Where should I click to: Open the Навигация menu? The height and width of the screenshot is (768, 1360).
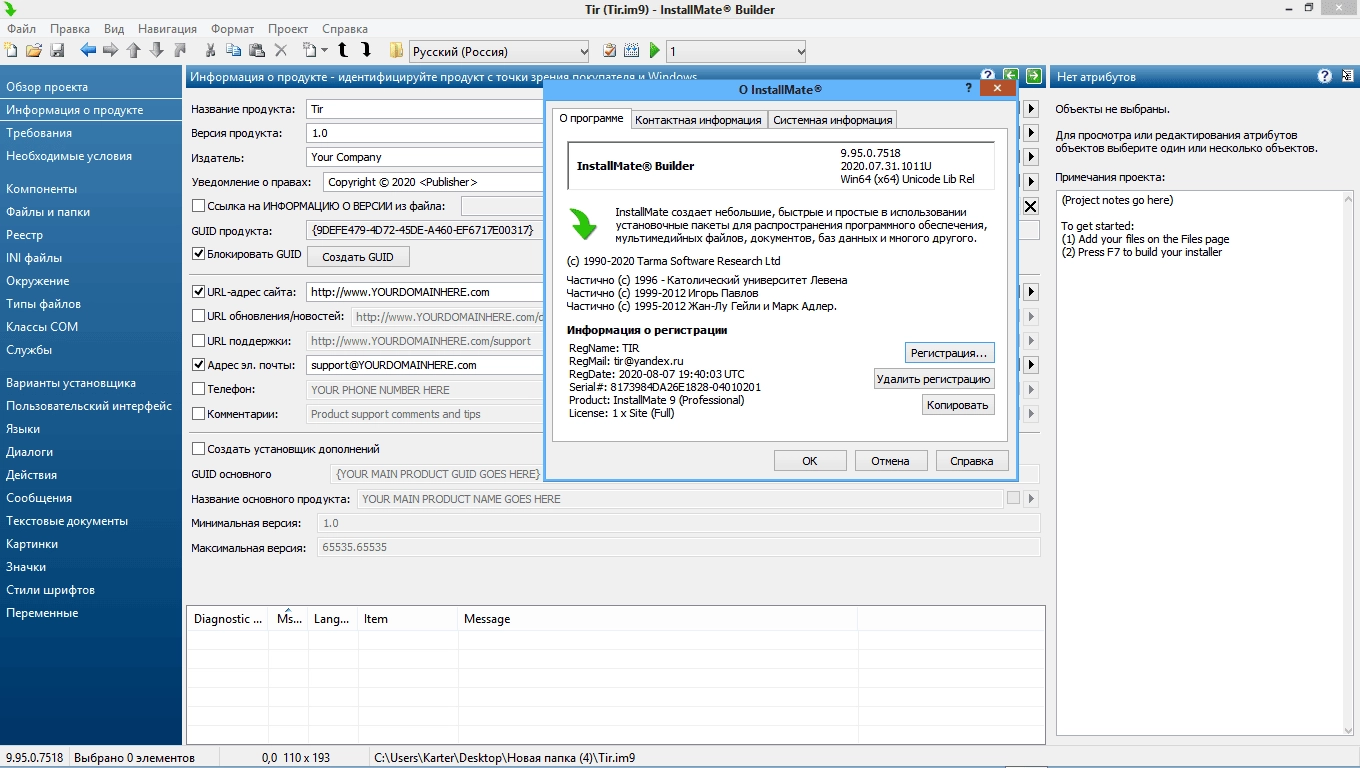(167, 29)
